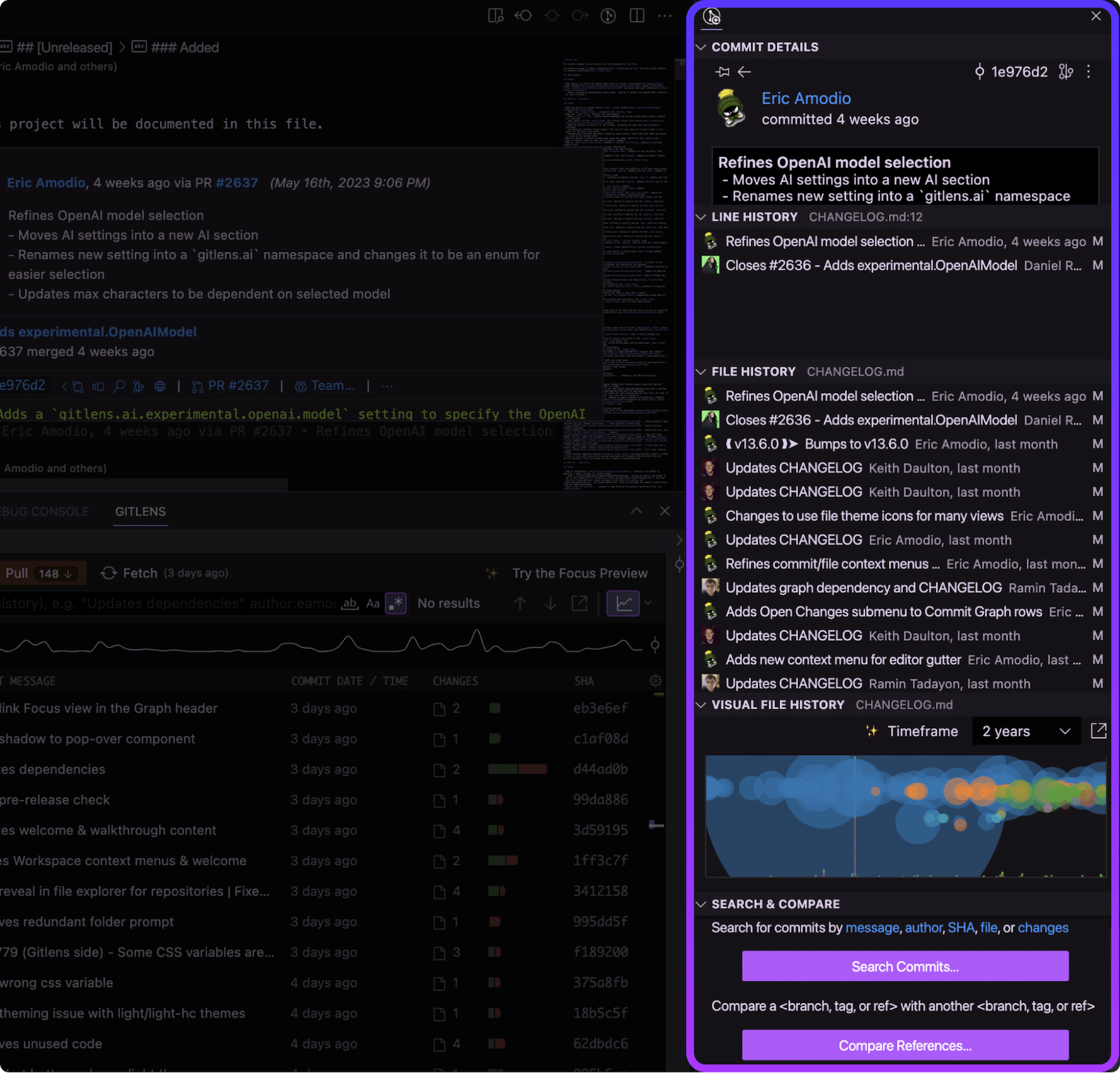The image size is (1120, 1073).
Task: Switch to the DEBUG CONSOLE panel tab
Action: tap(43, 512)
